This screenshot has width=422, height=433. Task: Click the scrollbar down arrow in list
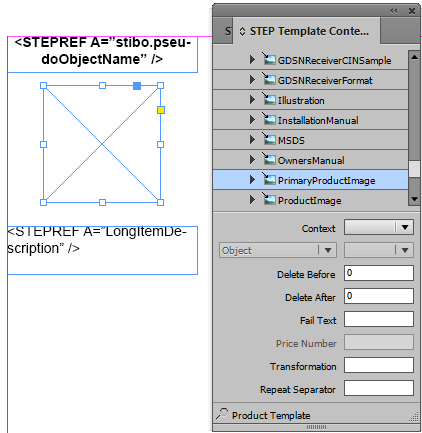(414, 199)
